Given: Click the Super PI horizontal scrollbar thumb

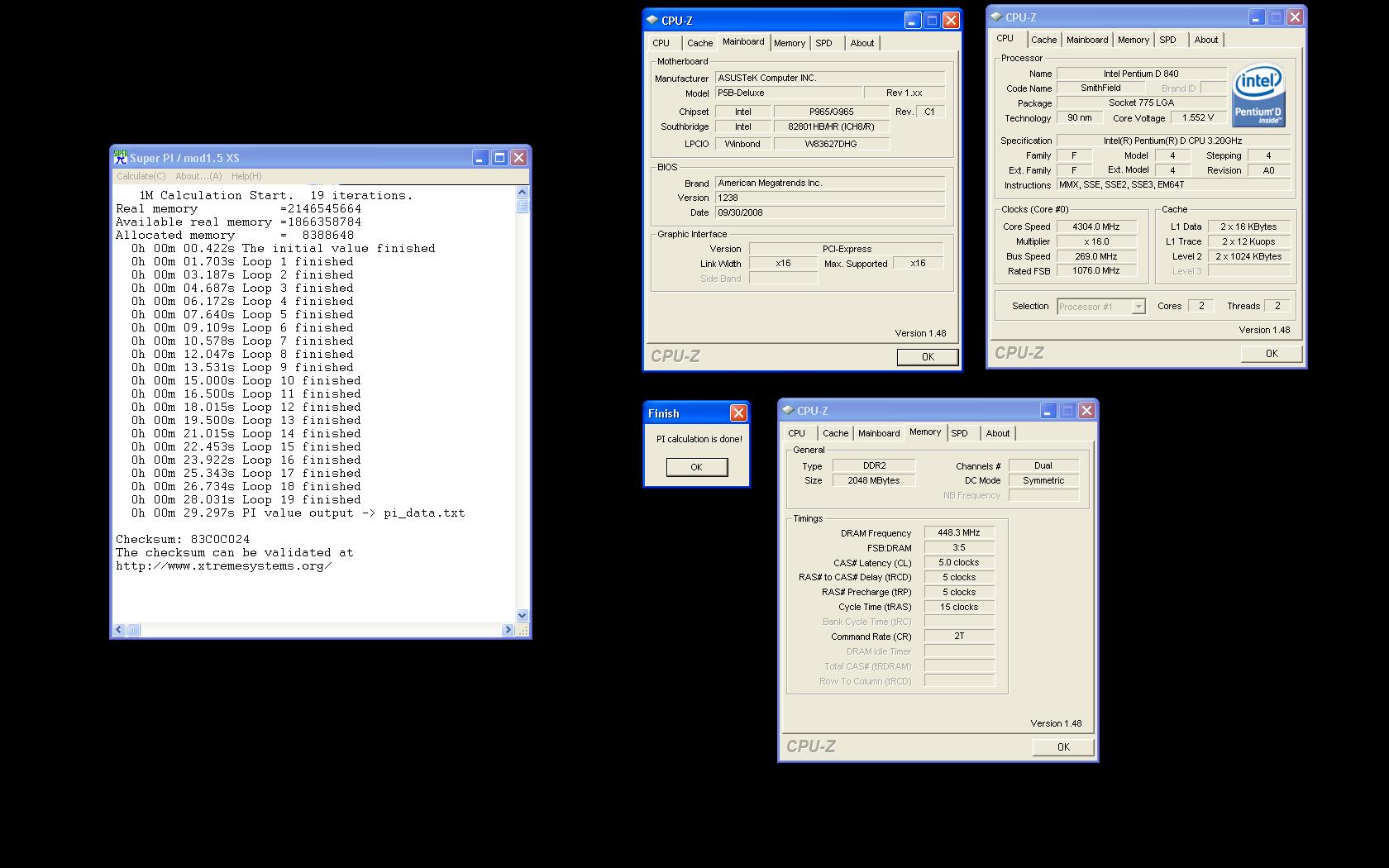Looking at the screenshot, I should [x=133, y=630].
